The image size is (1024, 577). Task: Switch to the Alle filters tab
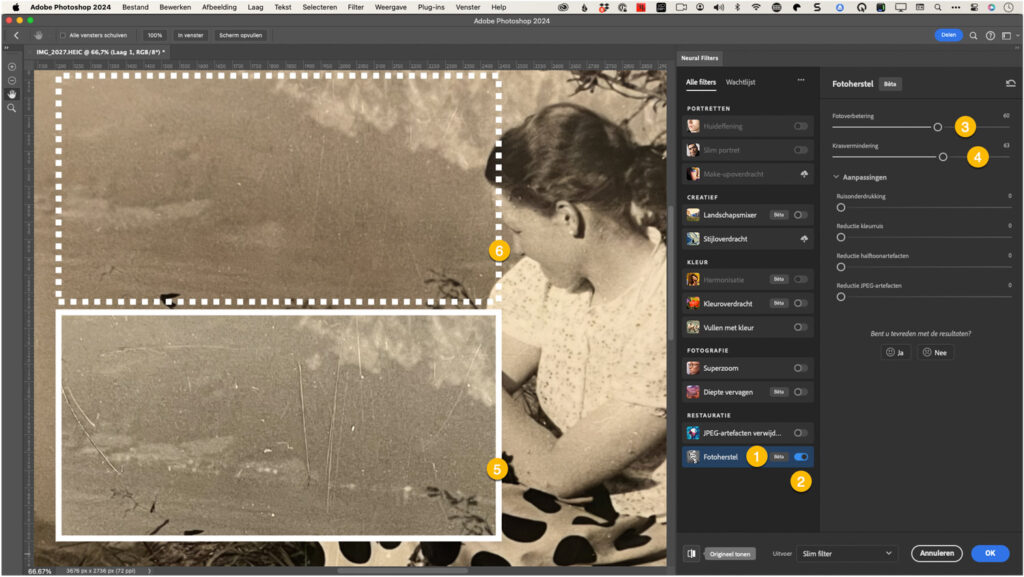pos(701,82)
